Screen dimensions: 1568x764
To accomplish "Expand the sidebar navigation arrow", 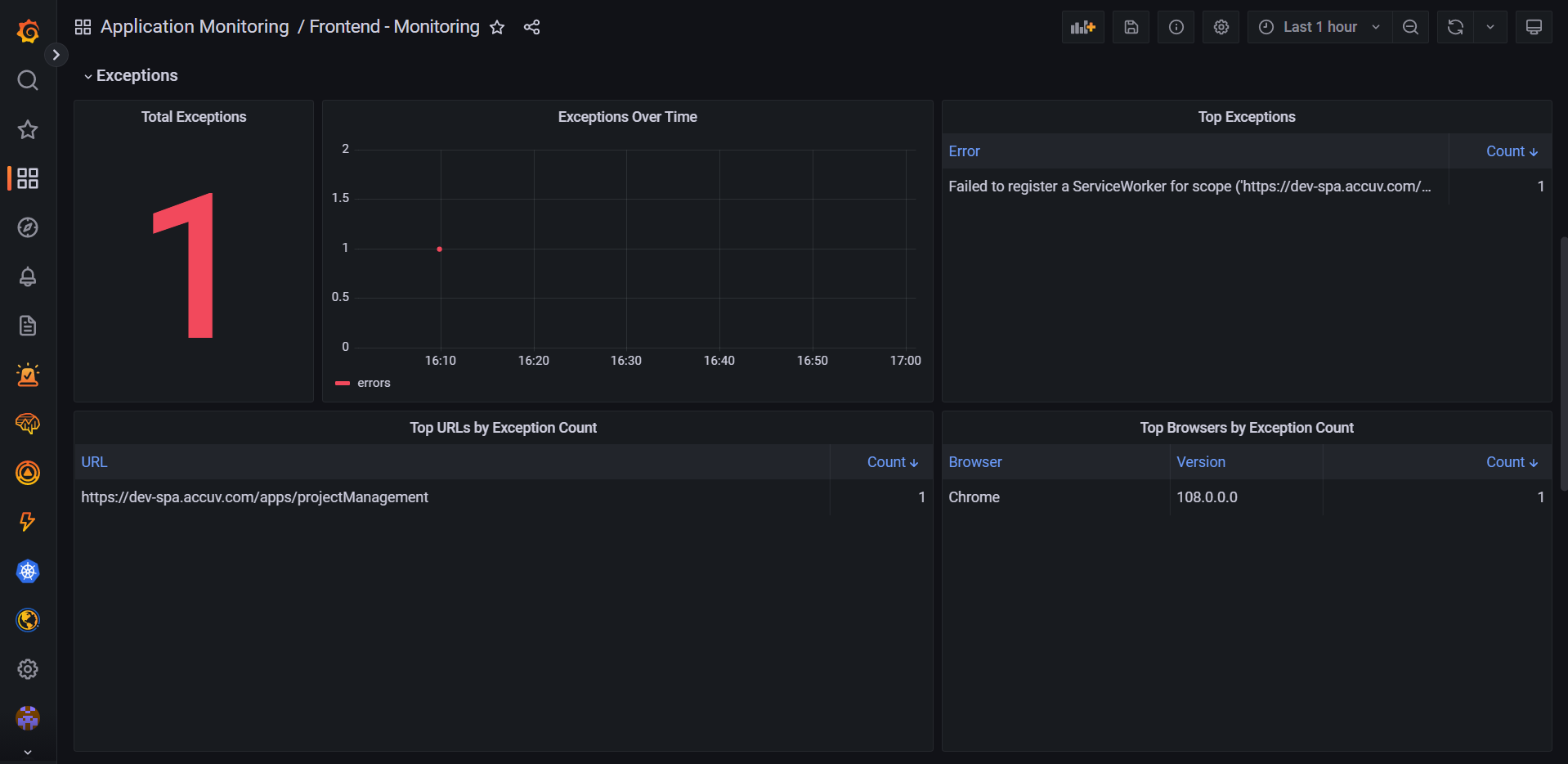I will coord(56,55).
